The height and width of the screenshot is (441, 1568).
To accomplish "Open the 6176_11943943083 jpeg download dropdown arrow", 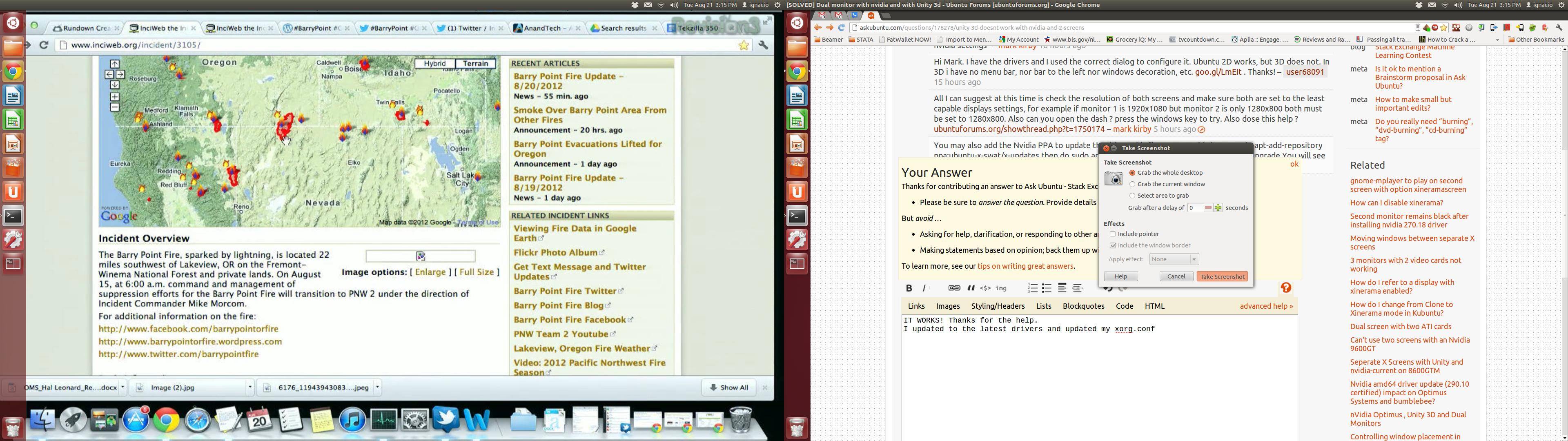I will [x=378, y=388].
